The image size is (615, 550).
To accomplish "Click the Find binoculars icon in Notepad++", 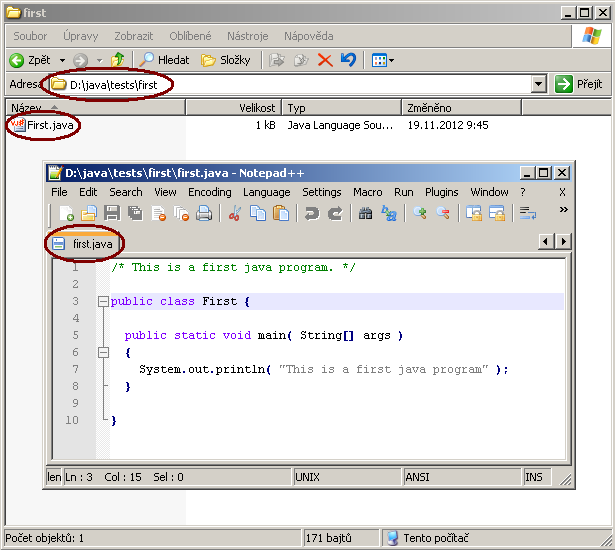I will pos(366,213).
